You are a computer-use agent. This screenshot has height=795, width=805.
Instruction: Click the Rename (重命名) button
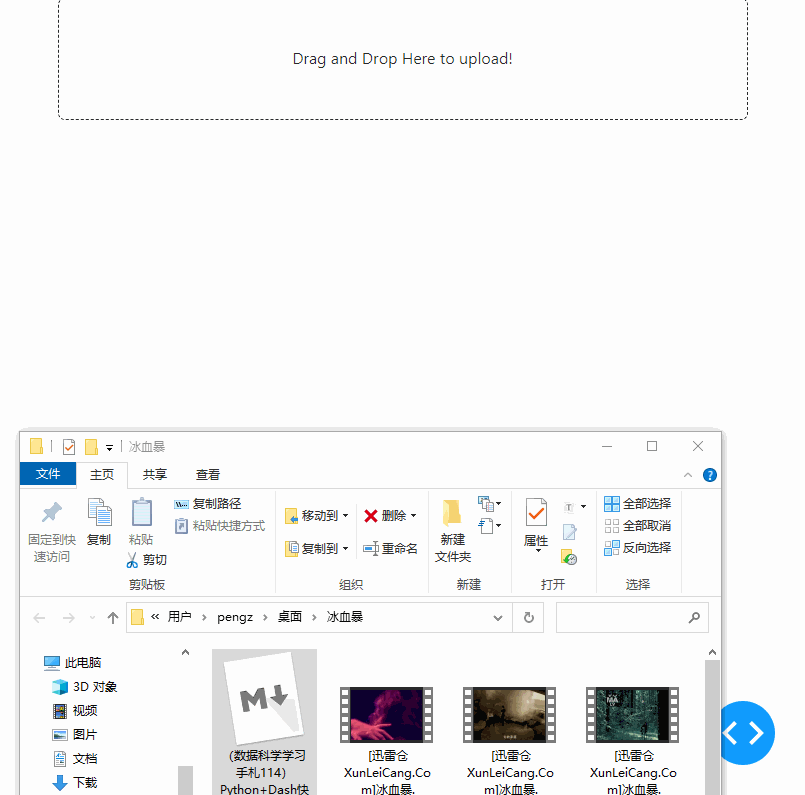pos(391,549)
